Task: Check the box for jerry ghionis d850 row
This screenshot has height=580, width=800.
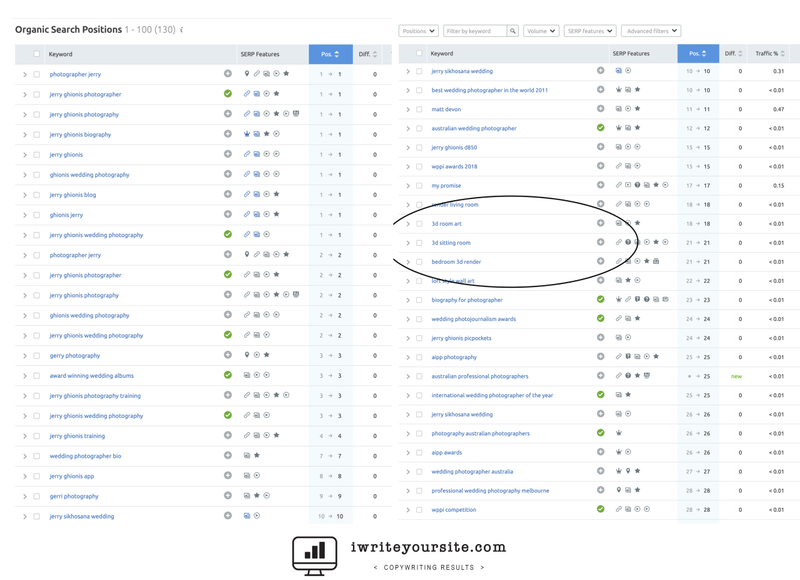Action: [419, 147]
